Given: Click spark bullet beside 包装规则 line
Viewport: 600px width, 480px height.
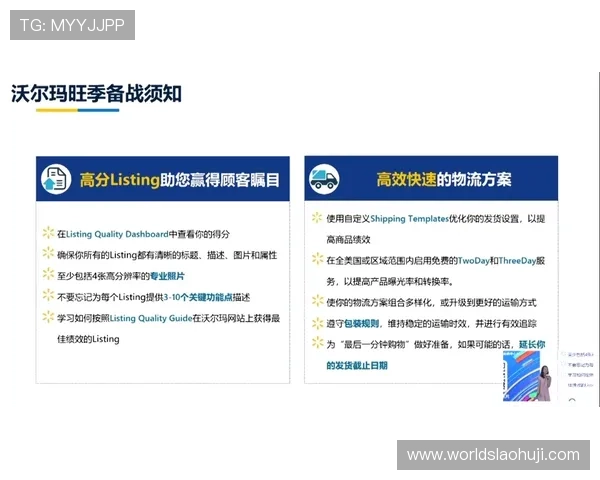Looking at the screenshot, I should [x=317, y=323].
